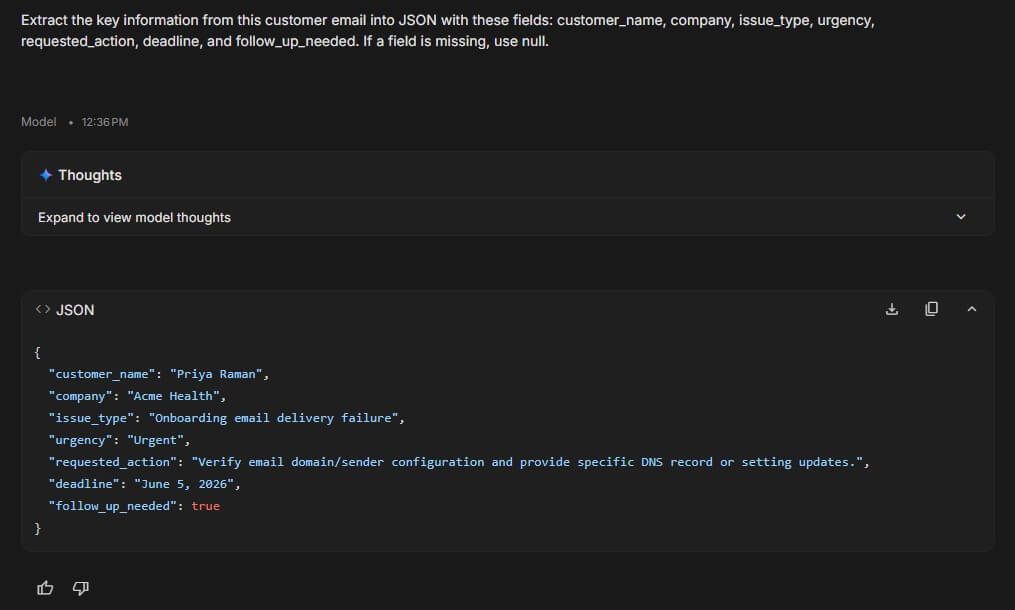Give thumbs down to the response

pos(80,588)
